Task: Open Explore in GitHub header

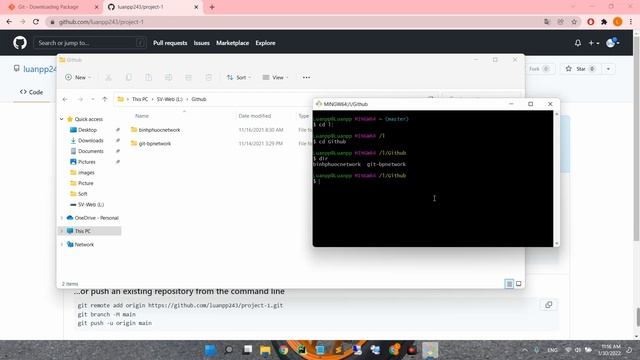Action: tap(265, 43)
